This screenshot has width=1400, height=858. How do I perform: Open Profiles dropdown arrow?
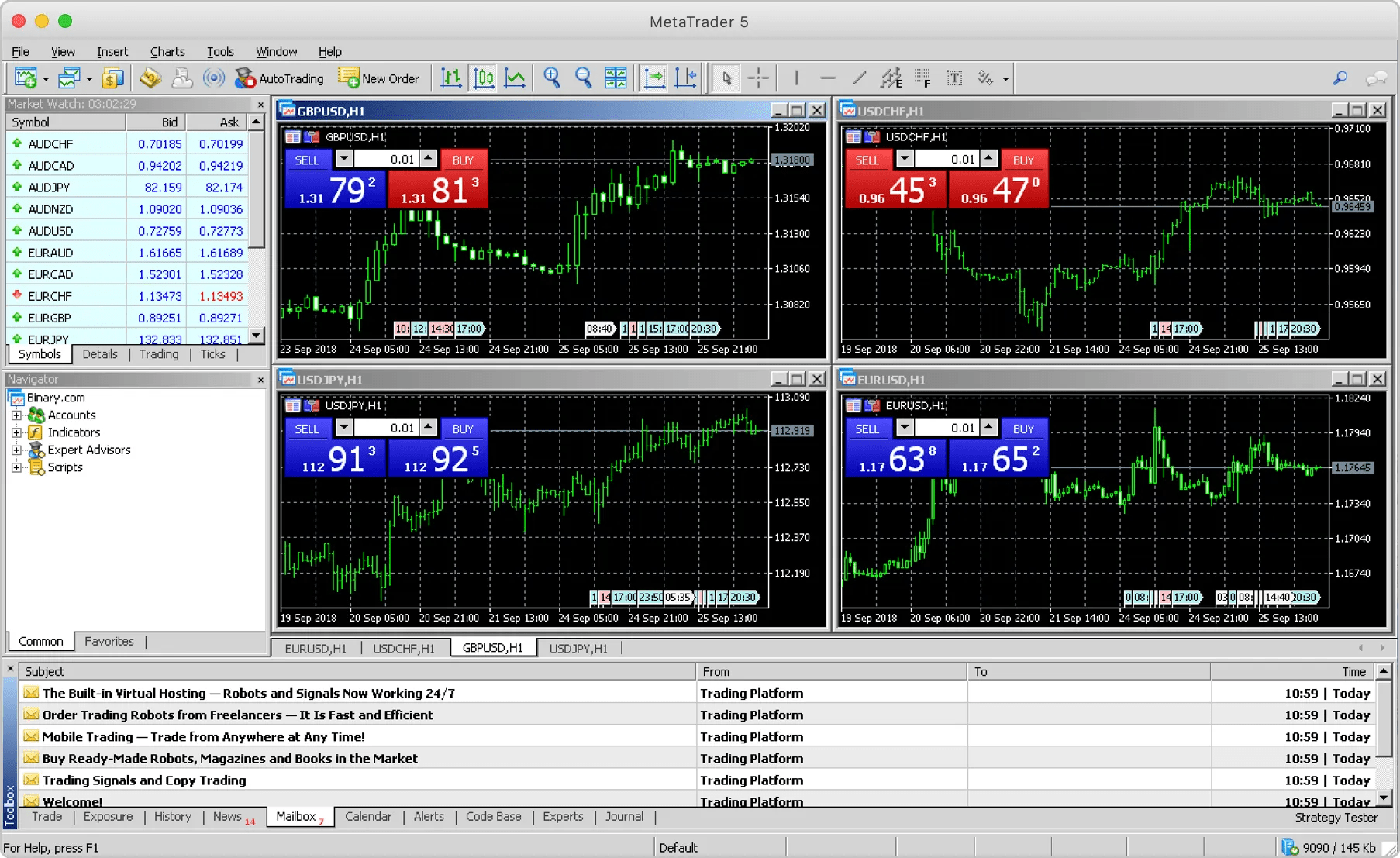[89, 79]
